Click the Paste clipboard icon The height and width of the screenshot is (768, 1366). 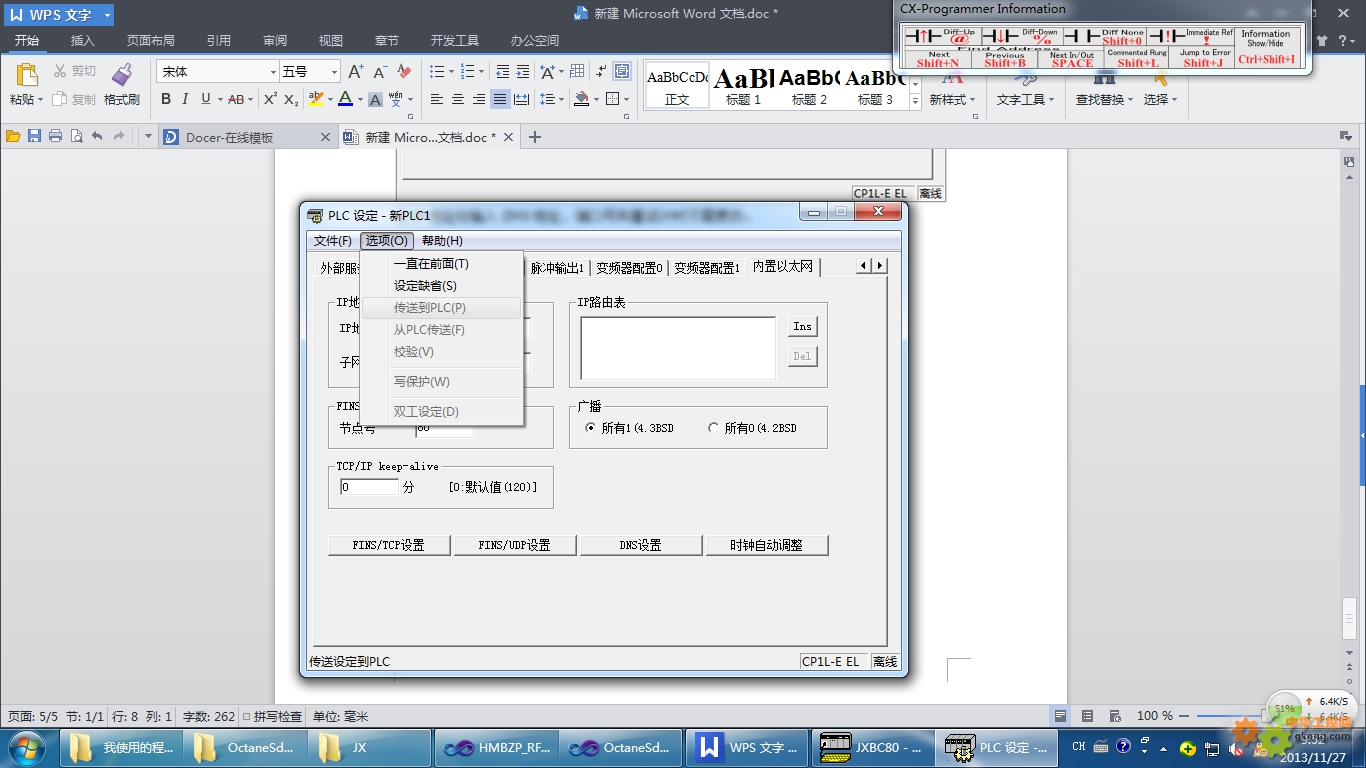point(27,75)
